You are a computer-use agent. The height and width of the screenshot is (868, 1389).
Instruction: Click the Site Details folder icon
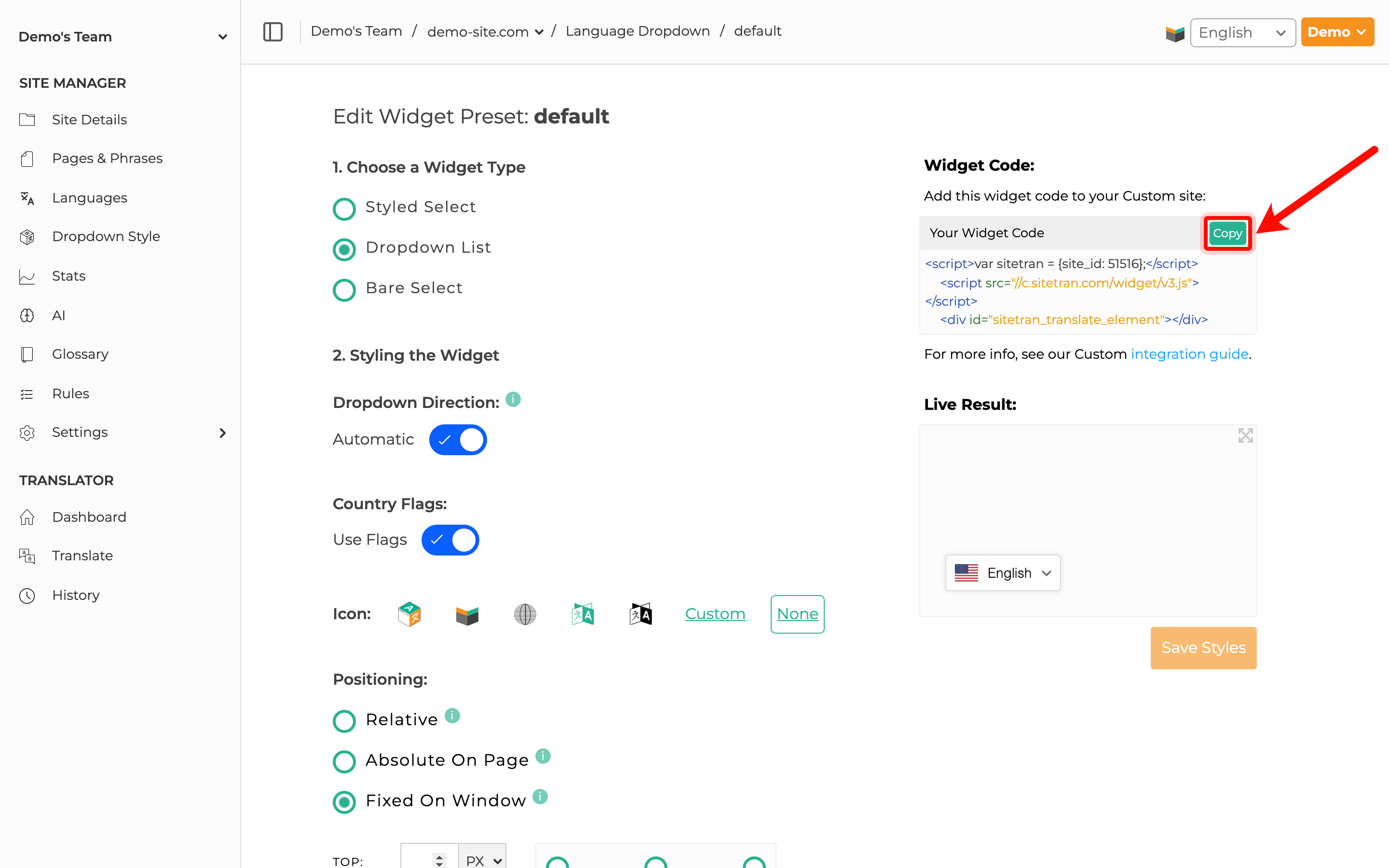click(x=27, y=120)
